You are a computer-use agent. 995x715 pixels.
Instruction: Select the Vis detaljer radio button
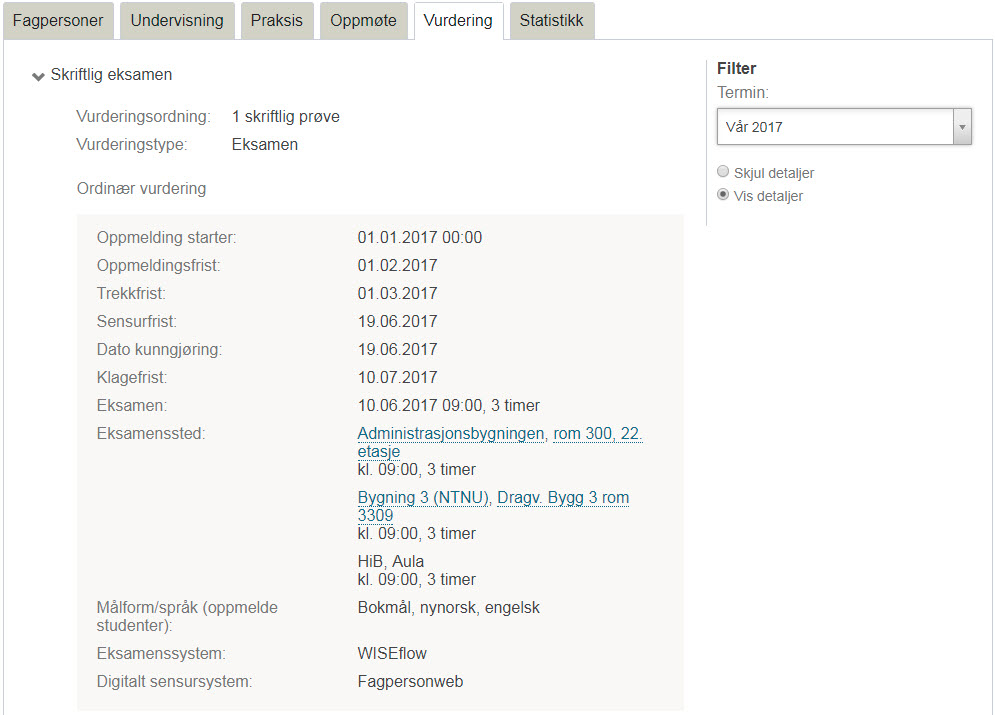(723, 195)
